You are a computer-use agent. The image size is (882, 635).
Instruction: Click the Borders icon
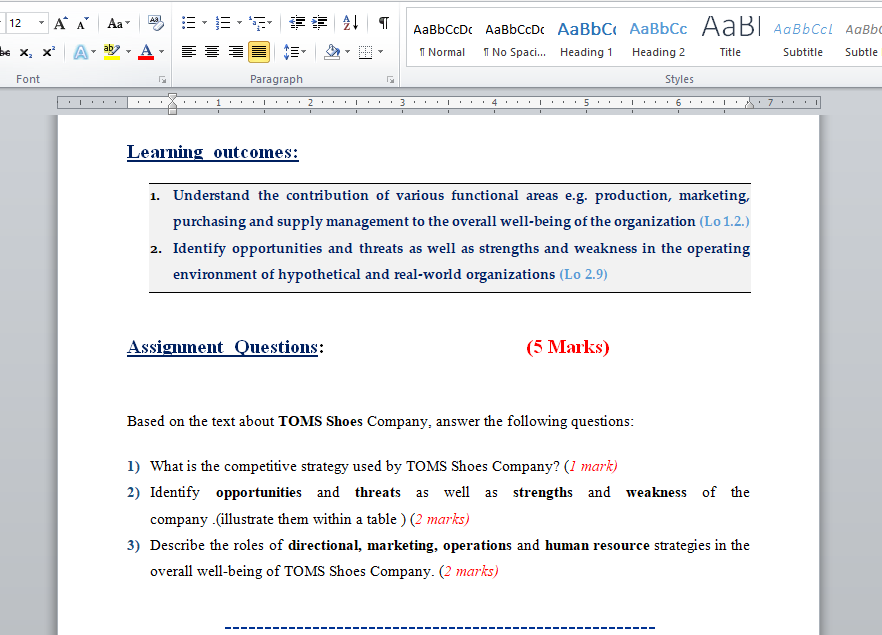[366, 52]
